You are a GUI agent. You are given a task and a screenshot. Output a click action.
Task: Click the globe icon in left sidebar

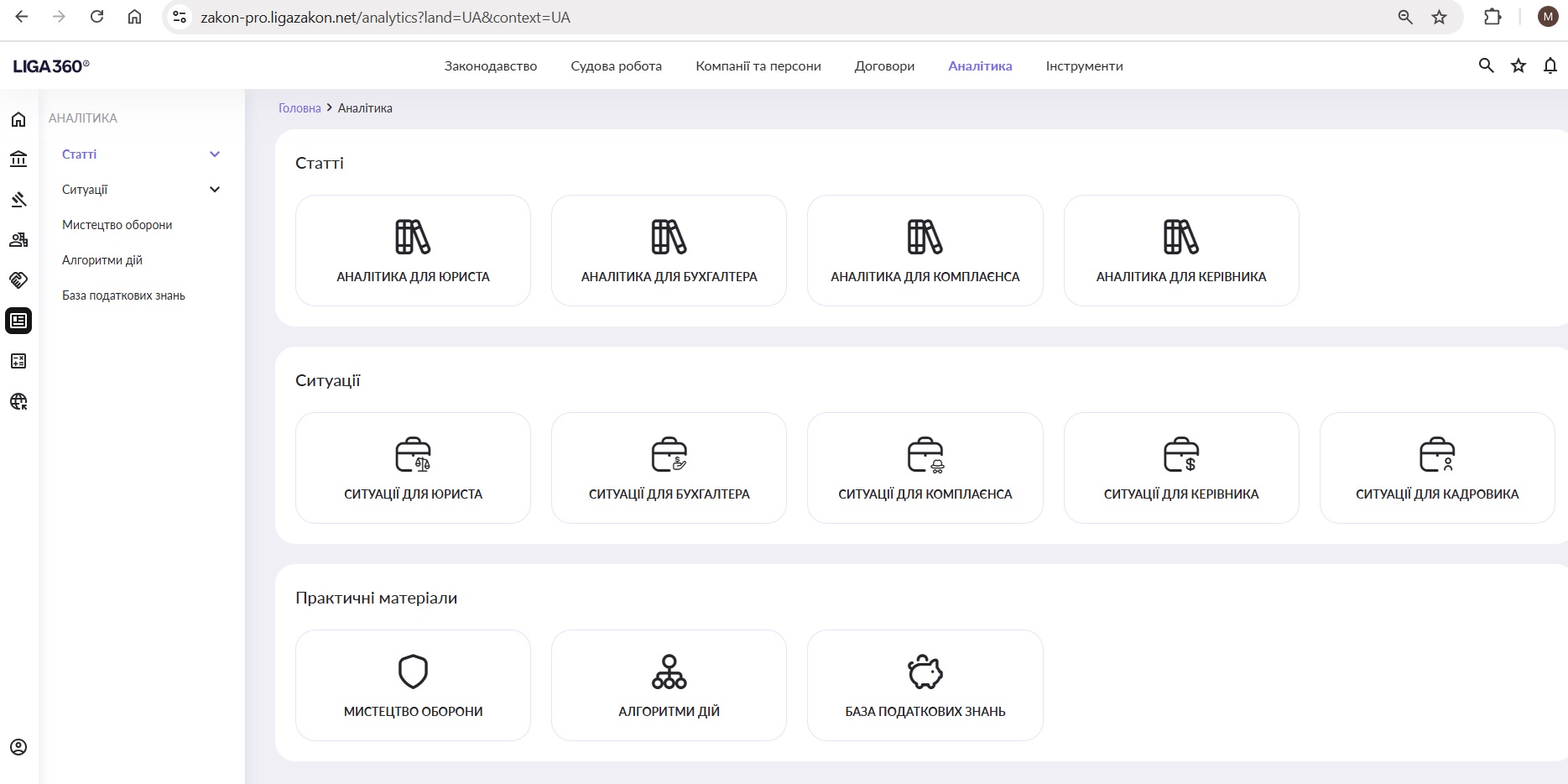pyautogui.click(x=18, y=401)
